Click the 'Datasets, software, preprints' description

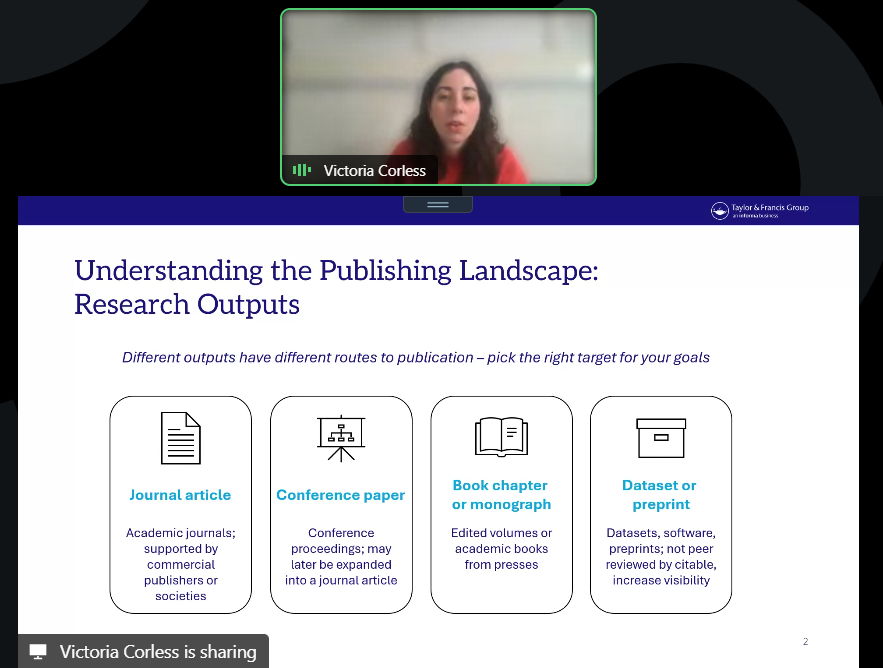pyautogui.click(x=661, y=556)
